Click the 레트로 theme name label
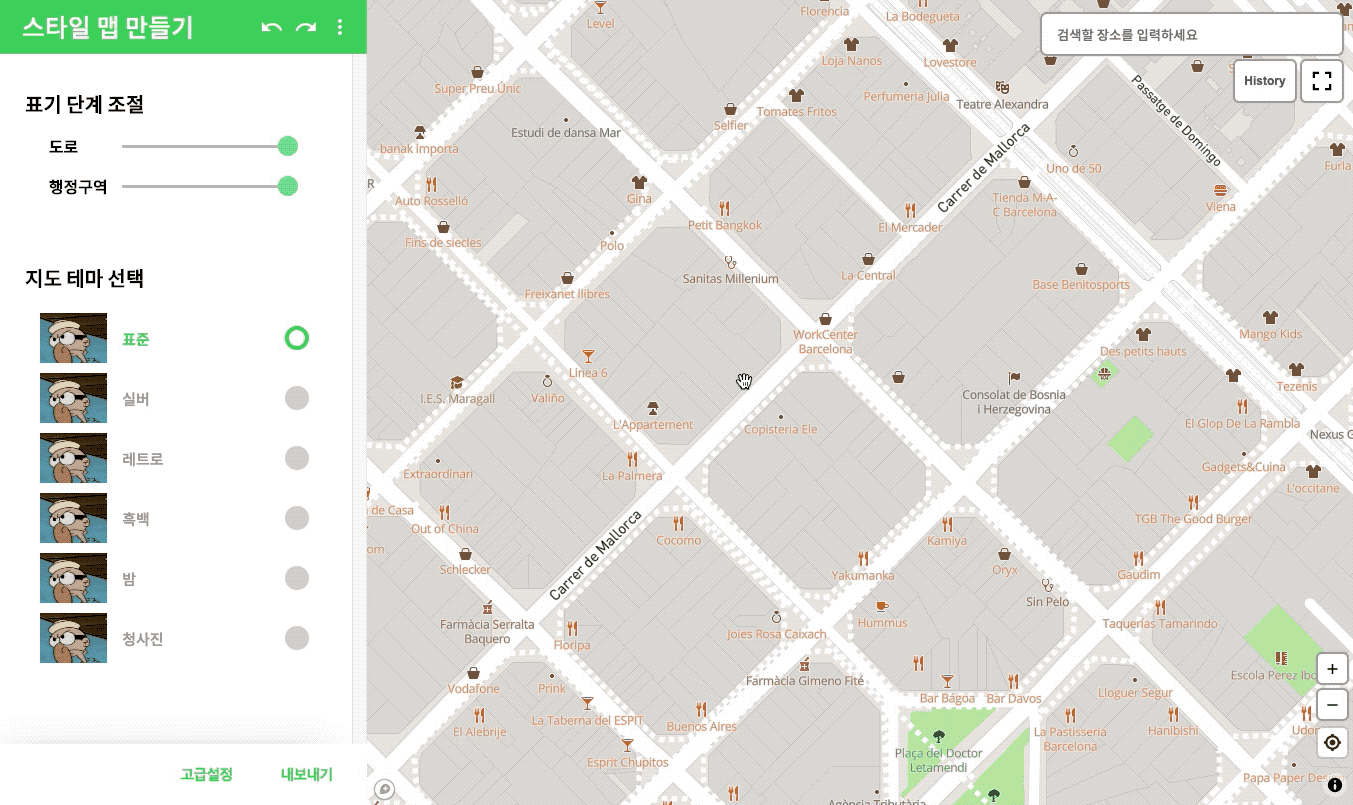This screenshot has width=1353, height=805. [143, 459]
